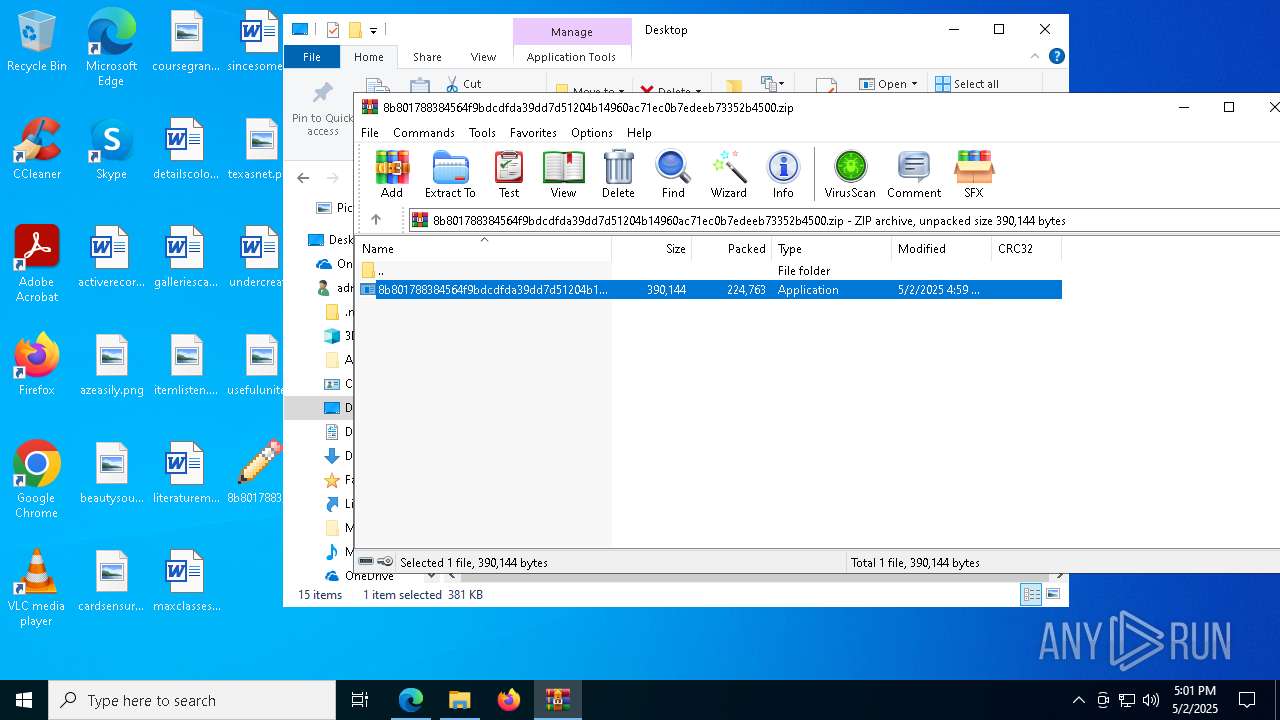Viewport: 1280px width, 720px height.
Task: Collapse the Explorer ribbon chevron
Action: [x=1036, y=57]
